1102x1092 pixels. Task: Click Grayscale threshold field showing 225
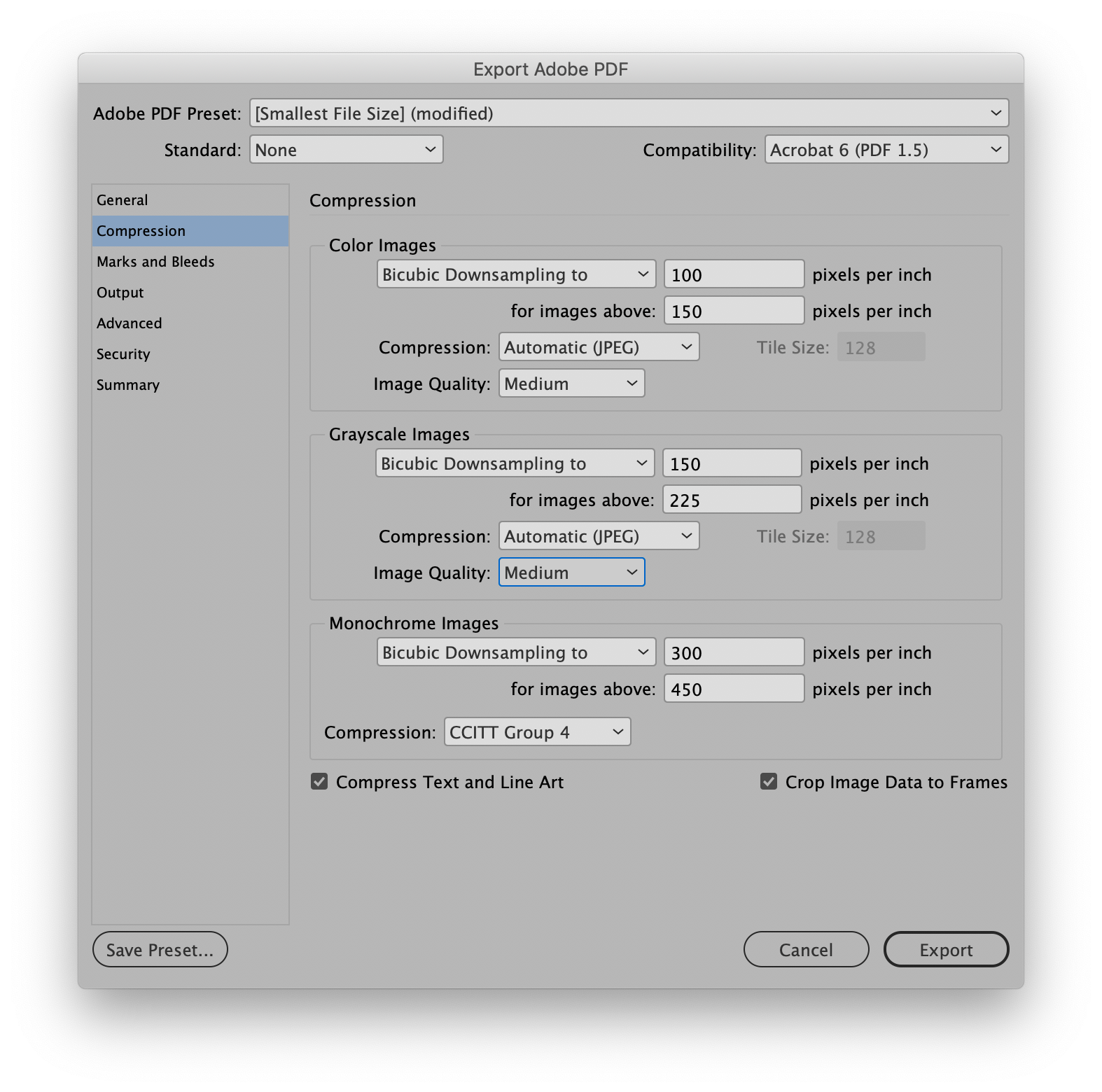732,500
